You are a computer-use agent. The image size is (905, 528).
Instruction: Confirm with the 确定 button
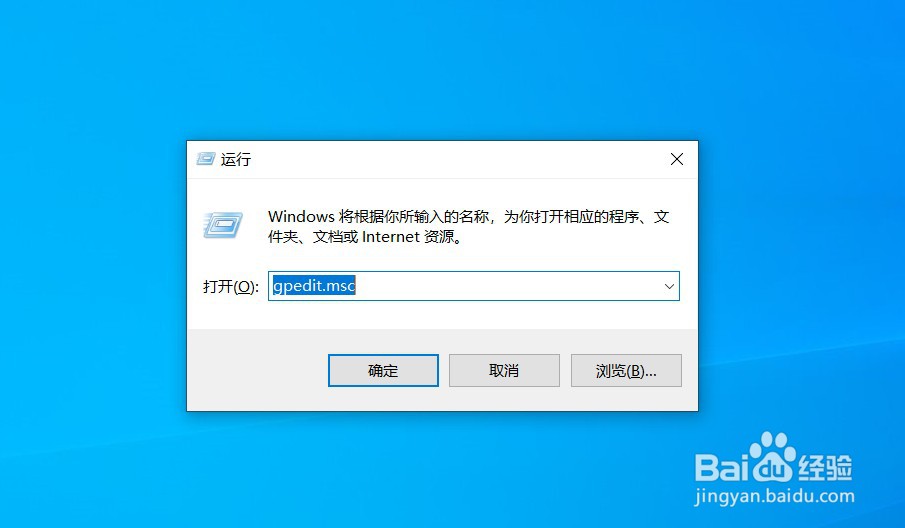tap(383, 370)
